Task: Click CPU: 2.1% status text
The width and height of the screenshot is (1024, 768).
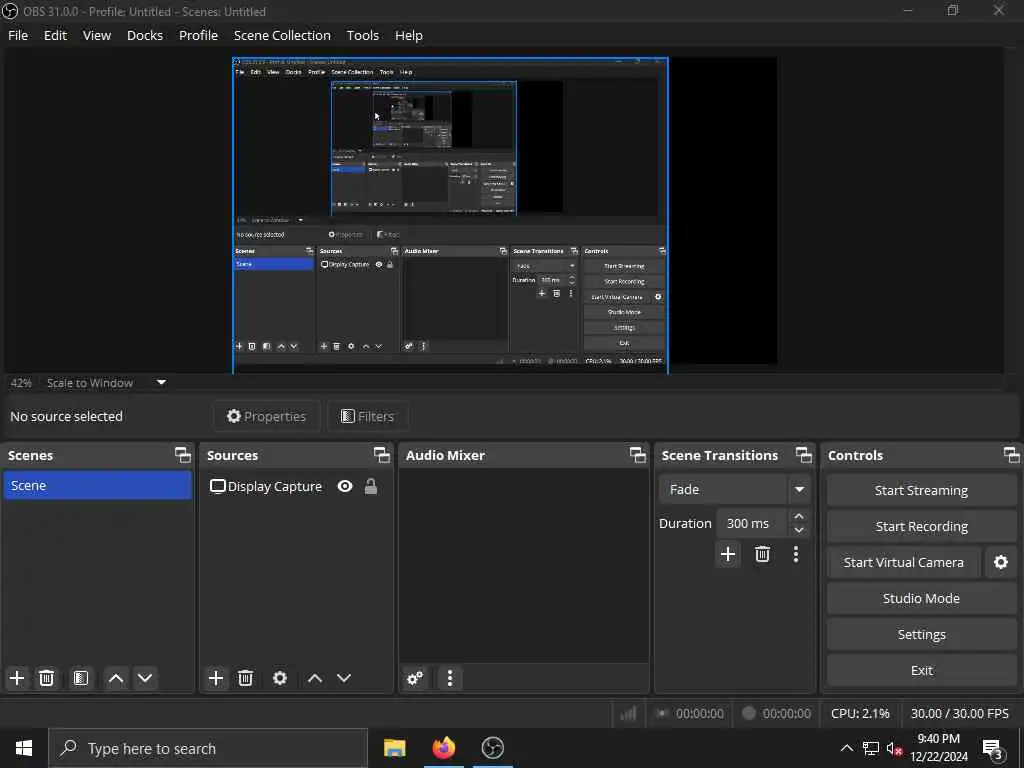Action: [860, 714]
